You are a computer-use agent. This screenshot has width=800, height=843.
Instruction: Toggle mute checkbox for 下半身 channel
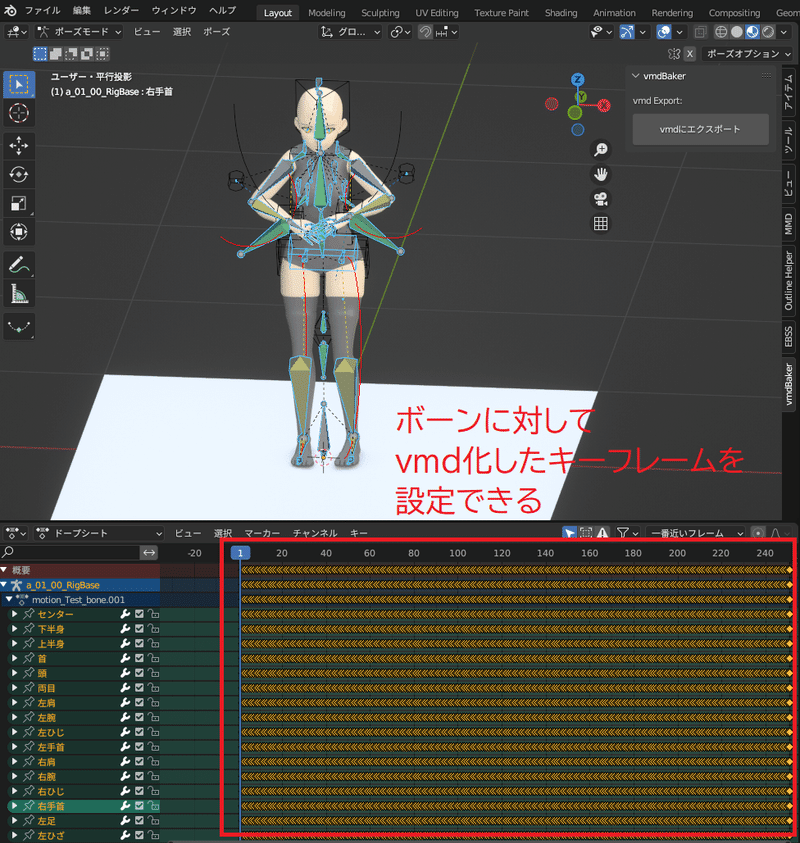(x=139, y=628)
